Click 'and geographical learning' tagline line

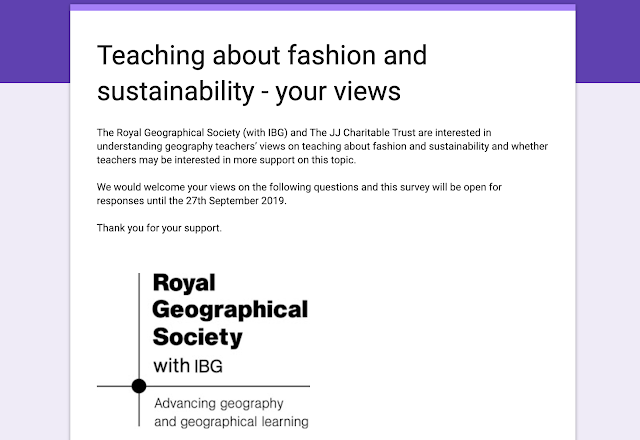[231, 422]
